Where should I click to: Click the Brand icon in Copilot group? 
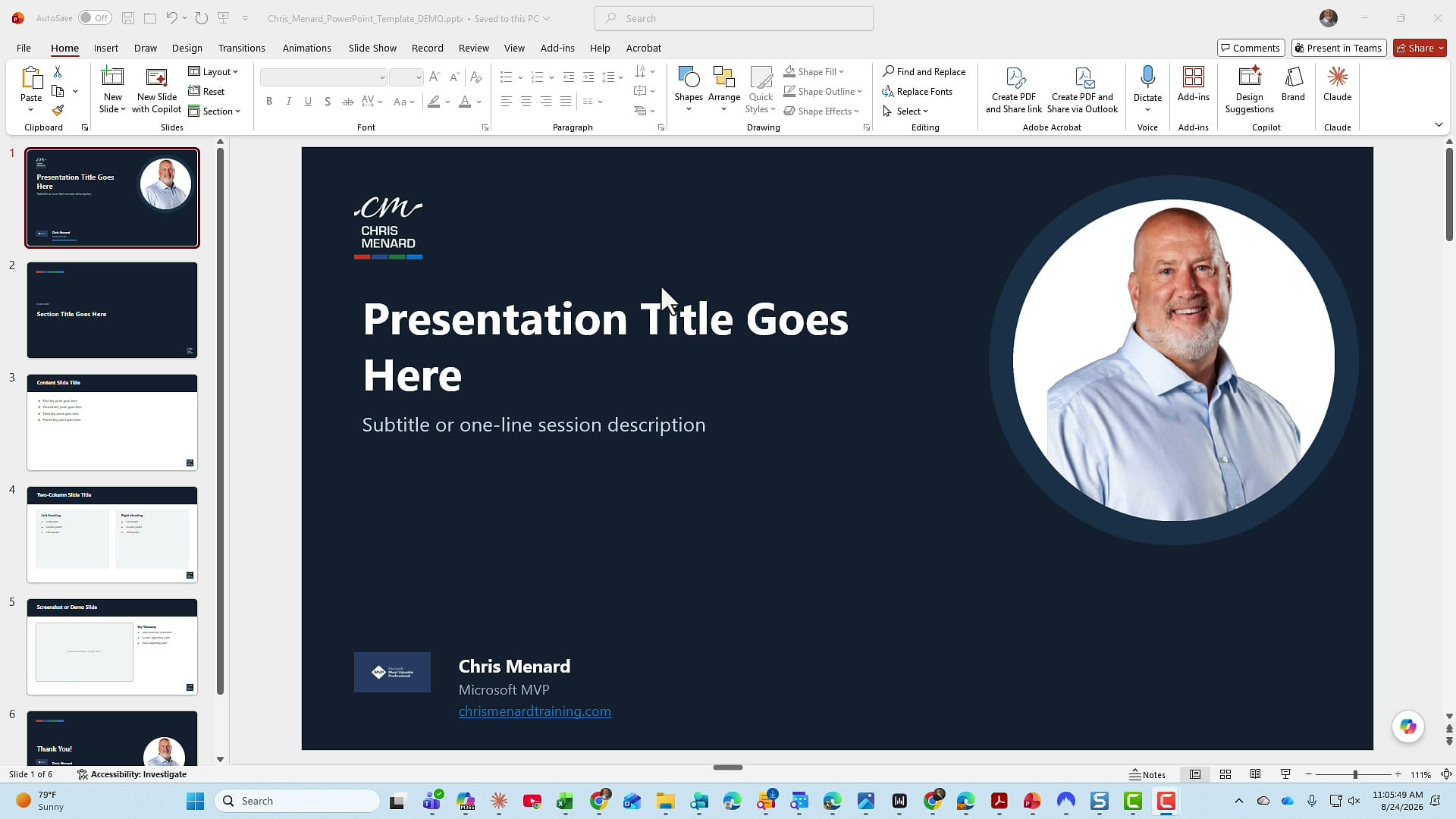pos(1293,84)
